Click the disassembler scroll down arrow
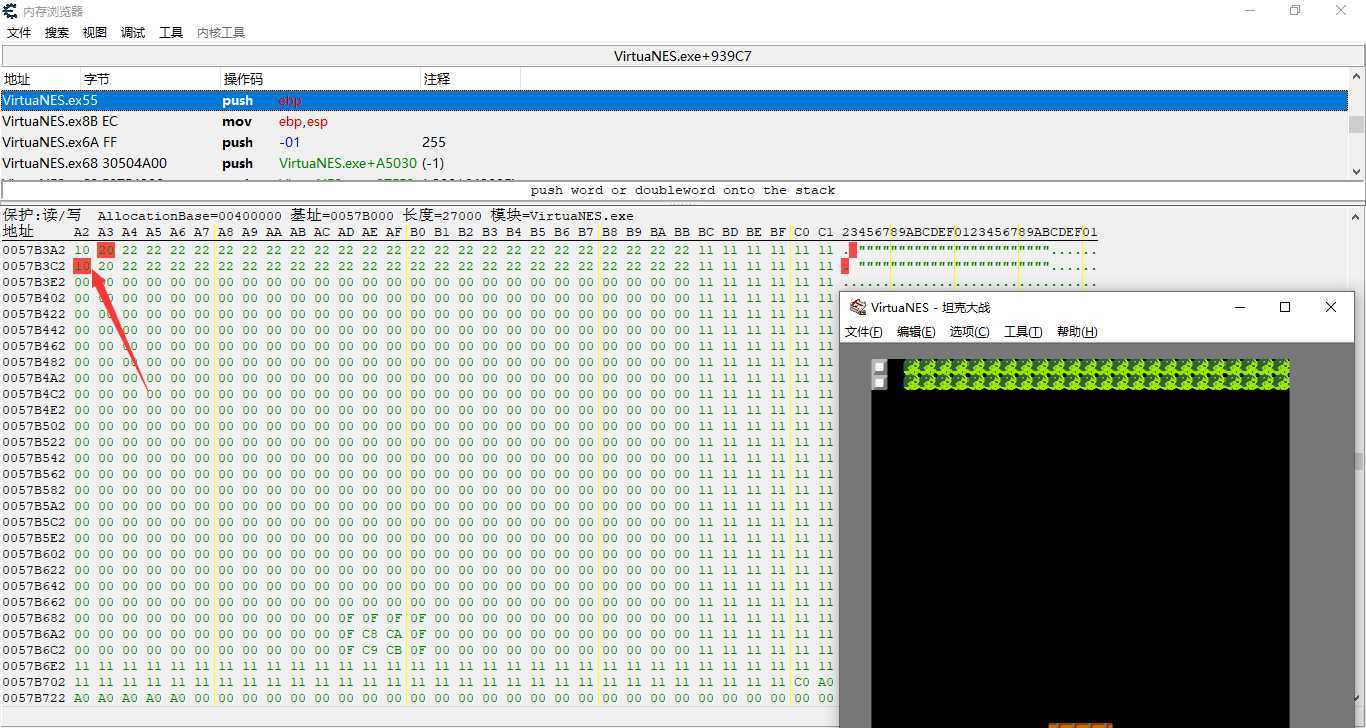Screen dimensions: 1366x728 pyautogui.click(x=1357, y=171)
